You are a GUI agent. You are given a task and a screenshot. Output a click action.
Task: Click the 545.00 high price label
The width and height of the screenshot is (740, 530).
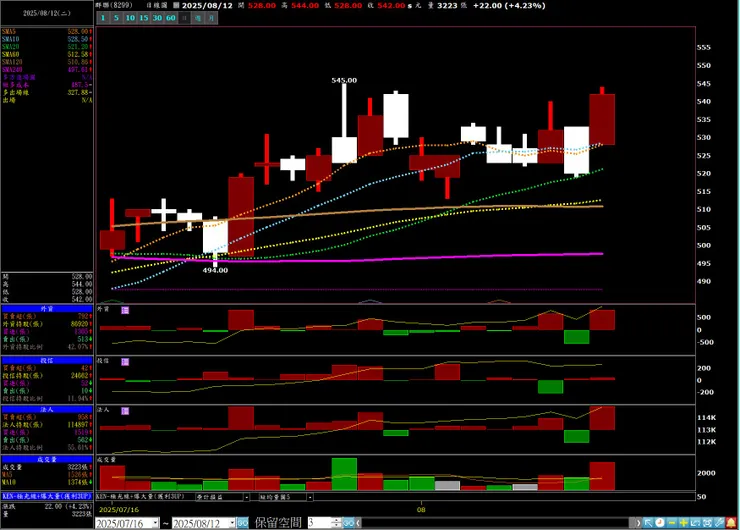344,80
